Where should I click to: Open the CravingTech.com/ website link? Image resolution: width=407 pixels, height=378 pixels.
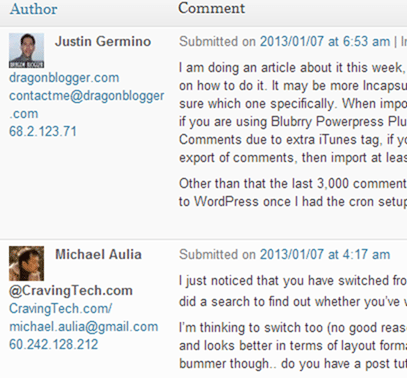click(61, 308)
